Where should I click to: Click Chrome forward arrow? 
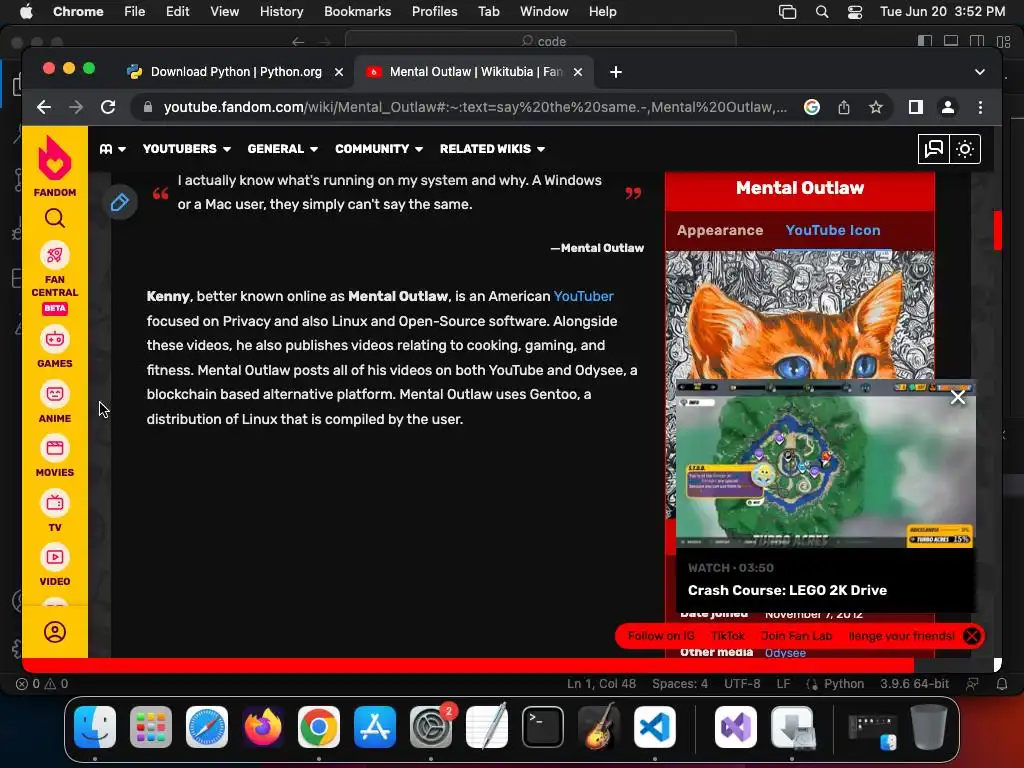pyautogui.click(x=76, y=107)
